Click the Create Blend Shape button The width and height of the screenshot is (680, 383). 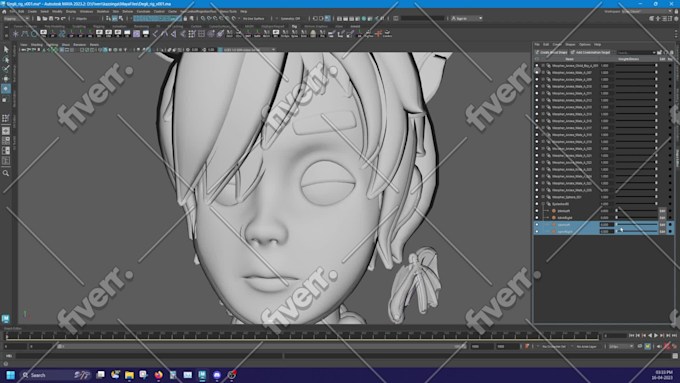click(x=551, y=52)
